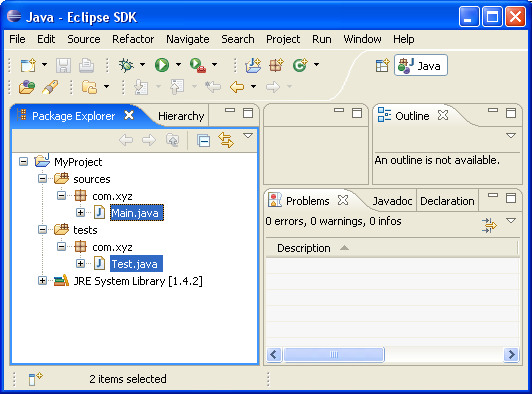Open the File menu
The width and height of the screenshot is (532, 394).
[17, 39]
